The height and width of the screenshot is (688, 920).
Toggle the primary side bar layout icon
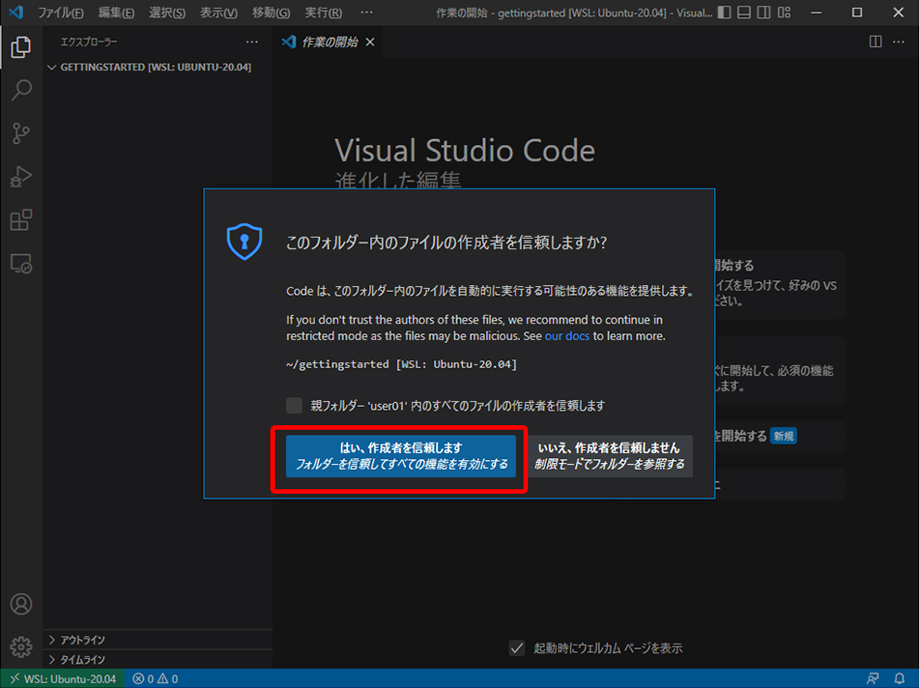point(725,12)
